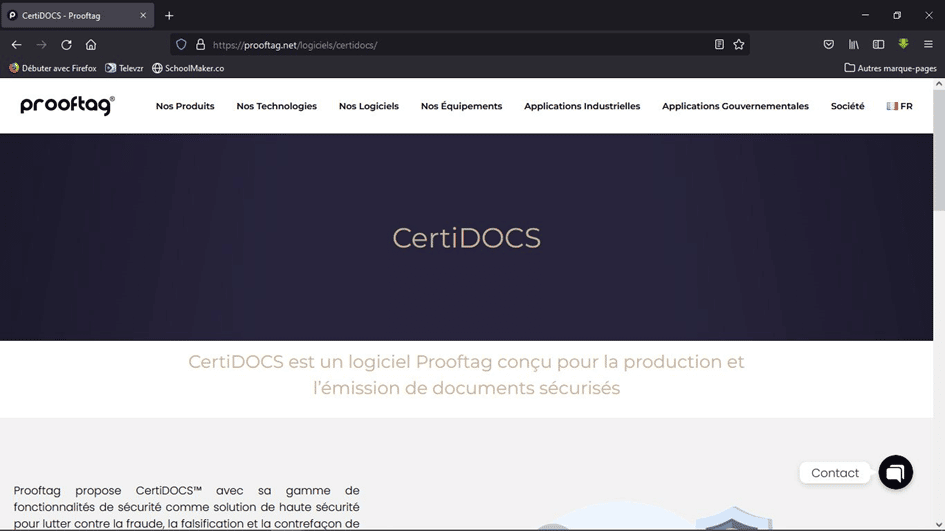Open the Firefox library icon
945x531 pixels.
853,45
